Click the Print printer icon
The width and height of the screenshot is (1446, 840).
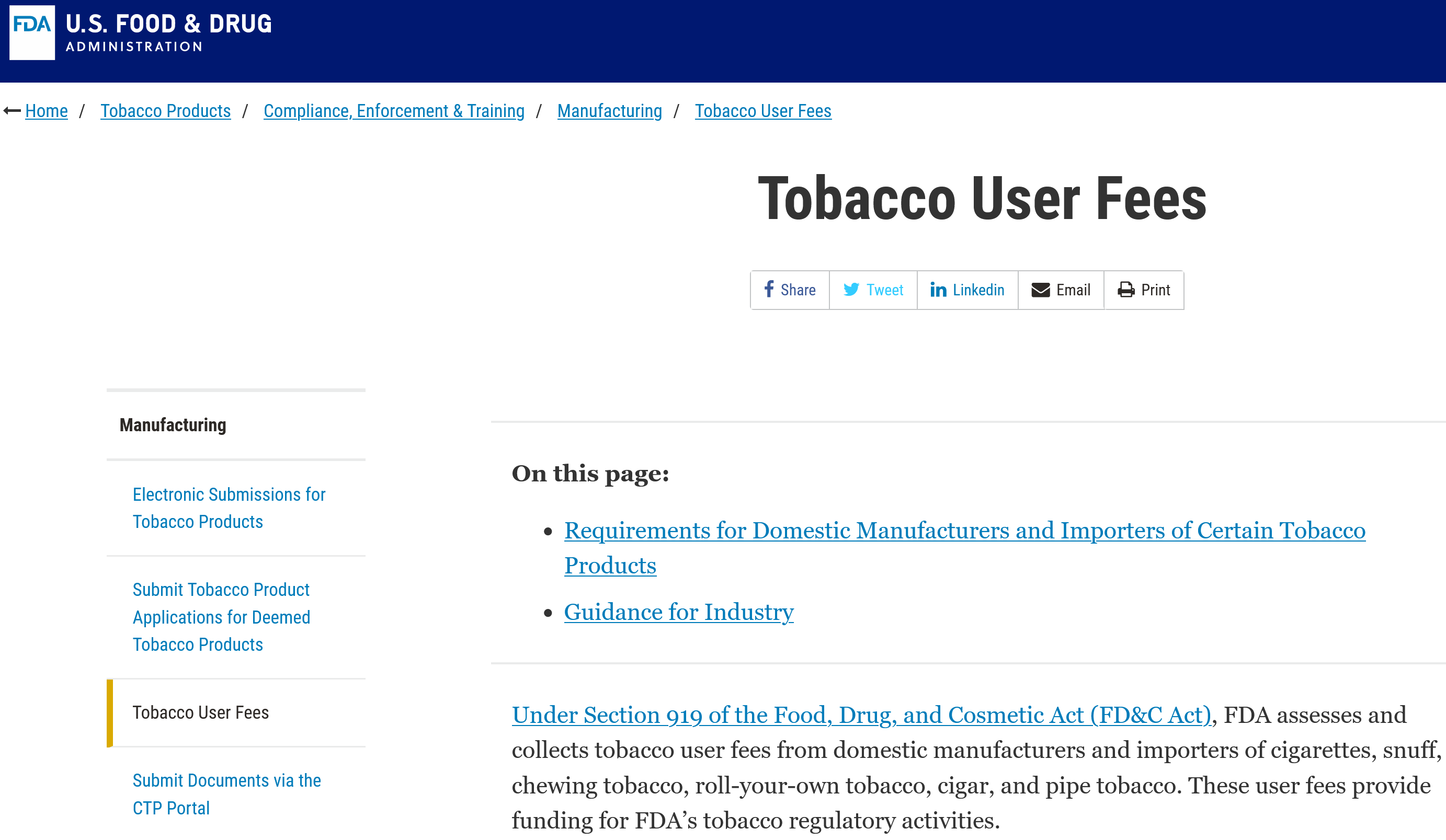pos(1126,290)
